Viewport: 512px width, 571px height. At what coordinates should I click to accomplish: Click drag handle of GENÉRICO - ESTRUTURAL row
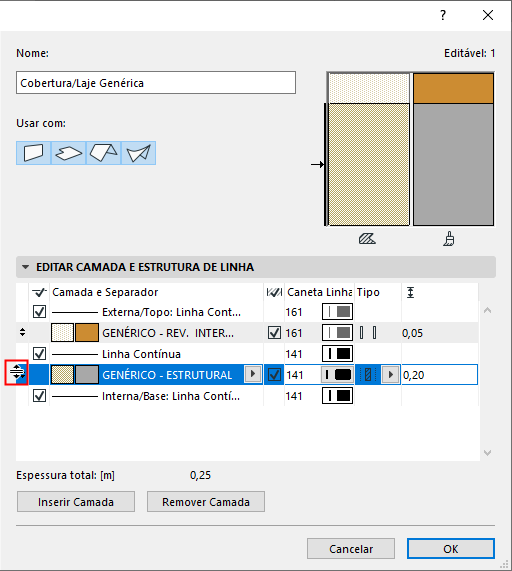click(17, 372)
